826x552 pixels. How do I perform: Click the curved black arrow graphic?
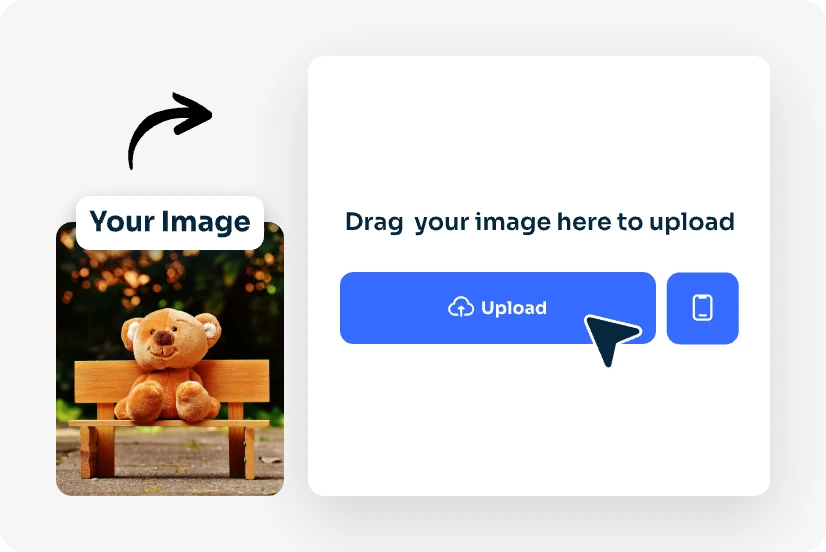click(x=170, y=131)
